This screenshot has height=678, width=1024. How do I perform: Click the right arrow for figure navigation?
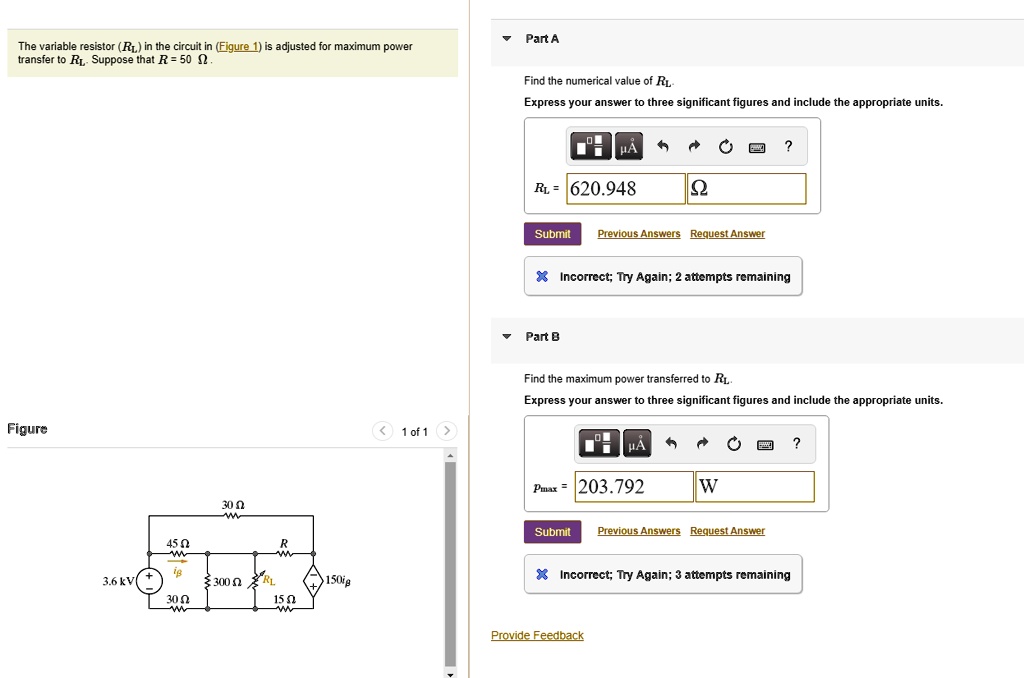pos(446,431)
